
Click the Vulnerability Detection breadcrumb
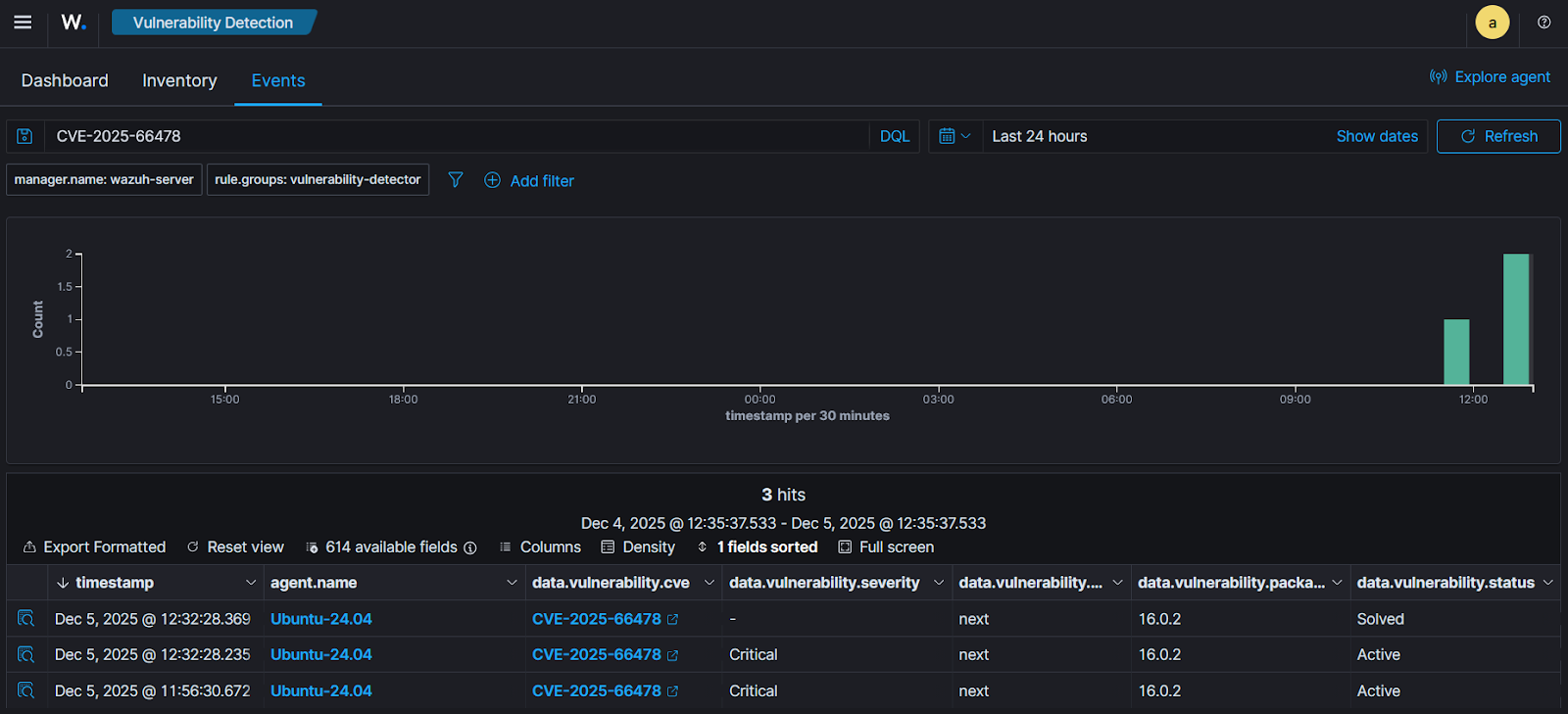coord(213,23)
